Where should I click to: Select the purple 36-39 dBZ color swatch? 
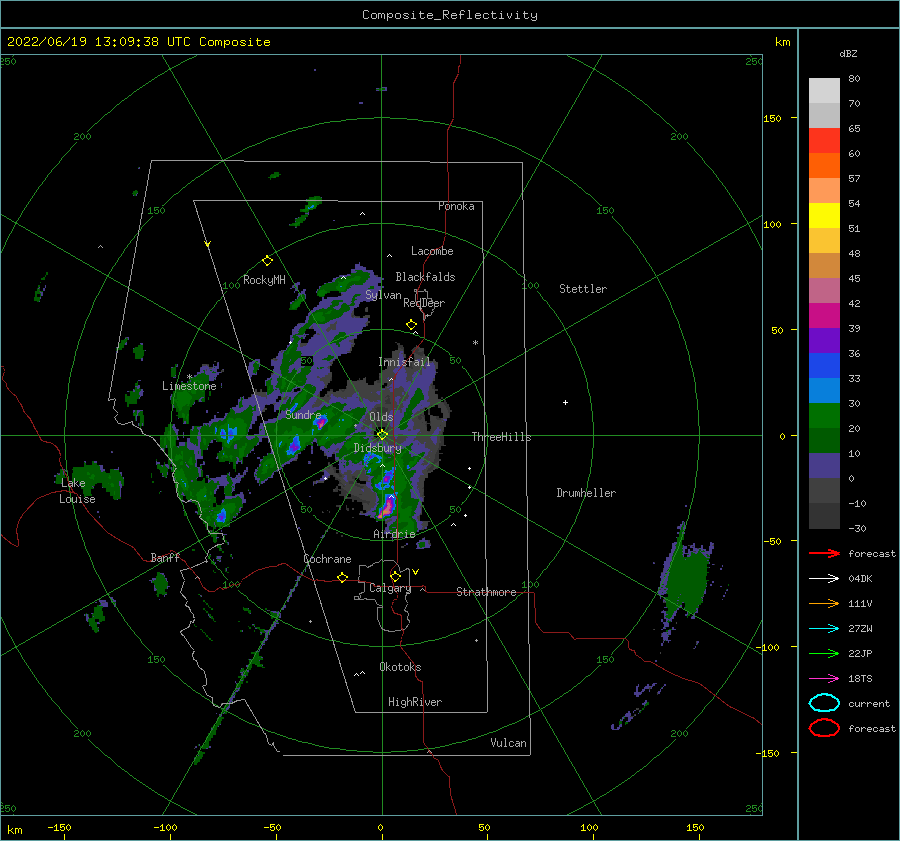824,341
